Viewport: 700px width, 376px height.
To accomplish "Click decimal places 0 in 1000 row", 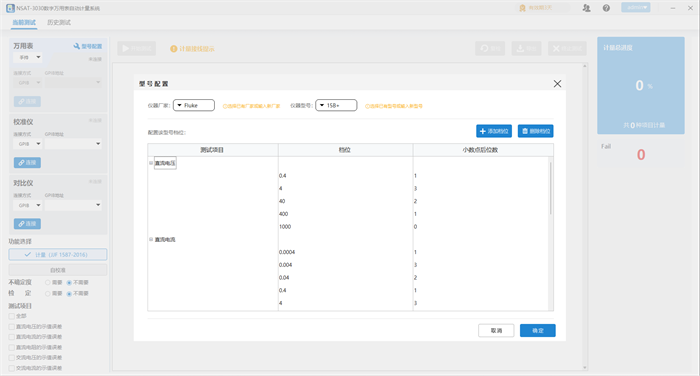I will click(415, 227).
